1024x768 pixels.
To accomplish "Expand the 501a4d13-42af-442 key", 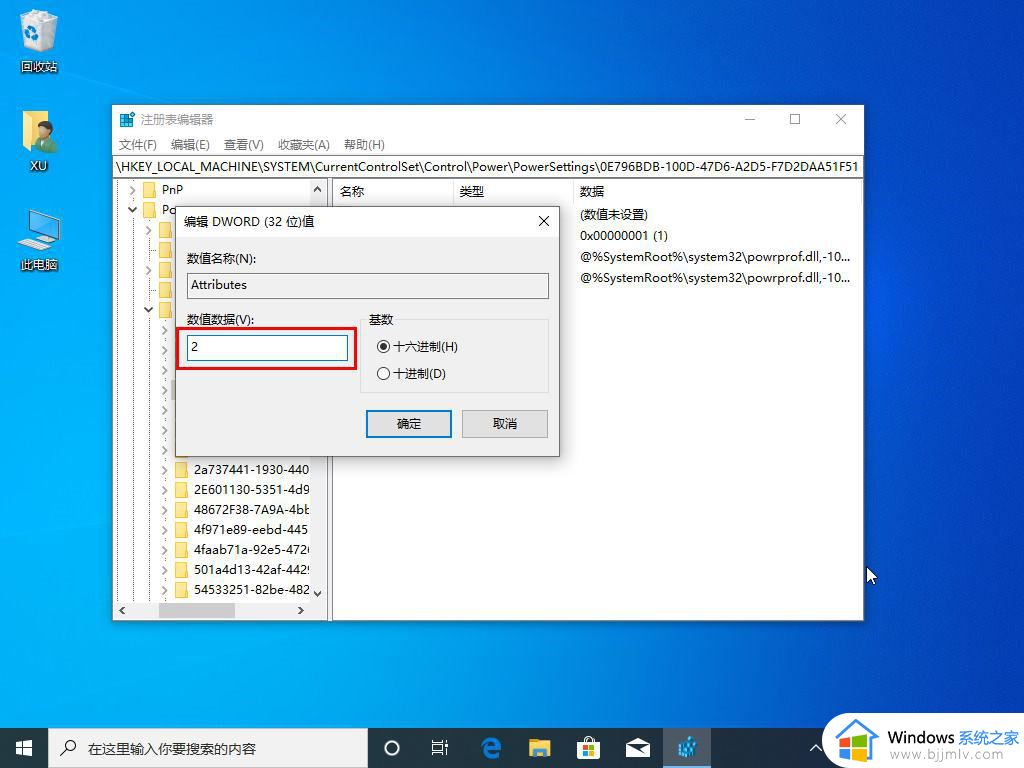I will coord(165,569).
